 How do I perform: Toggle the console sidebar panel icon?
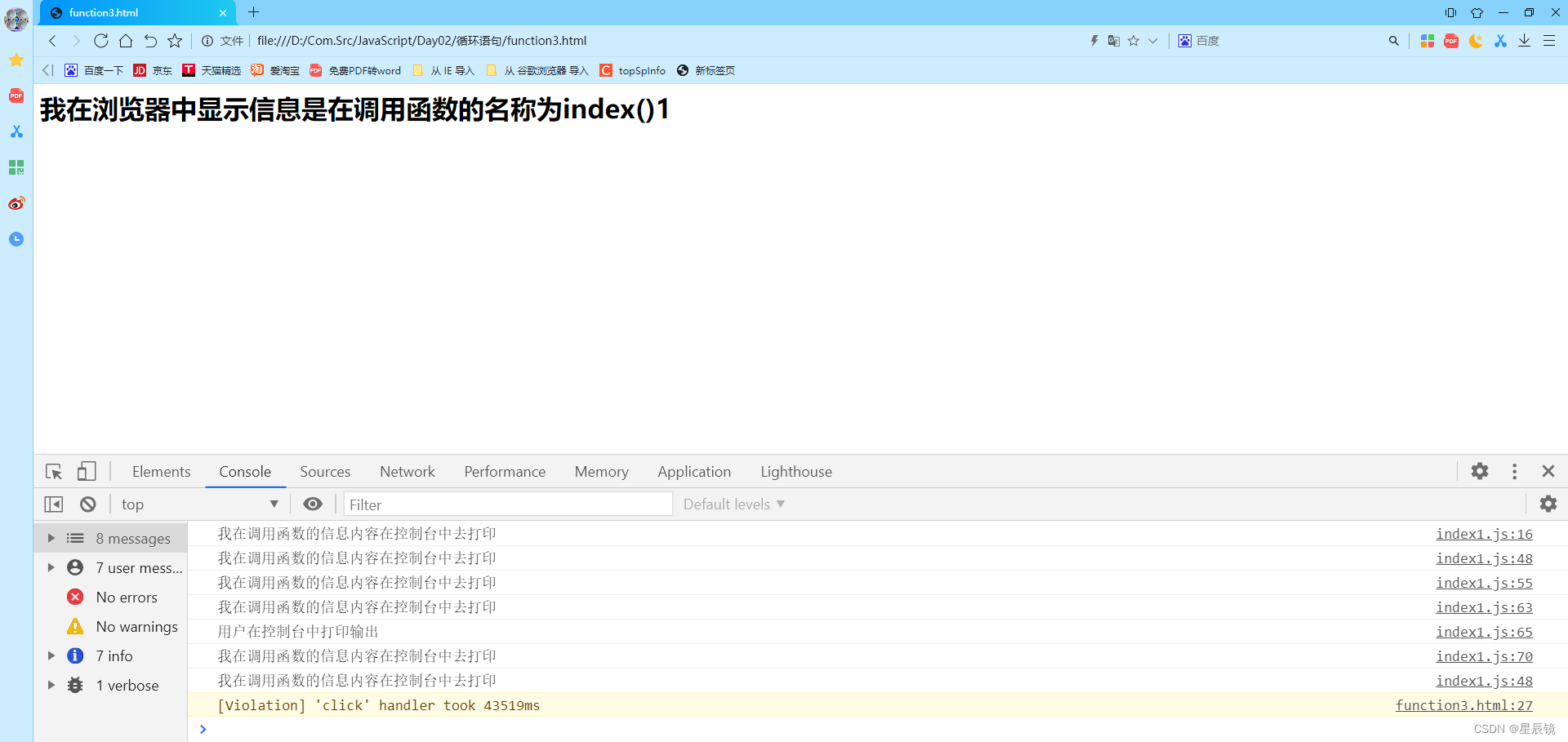click(54, 504)
